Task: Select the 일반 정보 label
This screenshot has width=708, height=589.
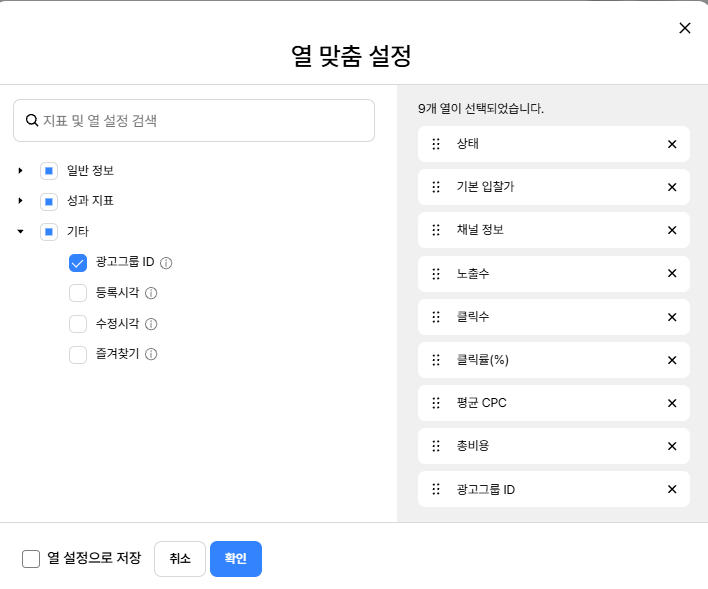Action: [x=90, y=171]
